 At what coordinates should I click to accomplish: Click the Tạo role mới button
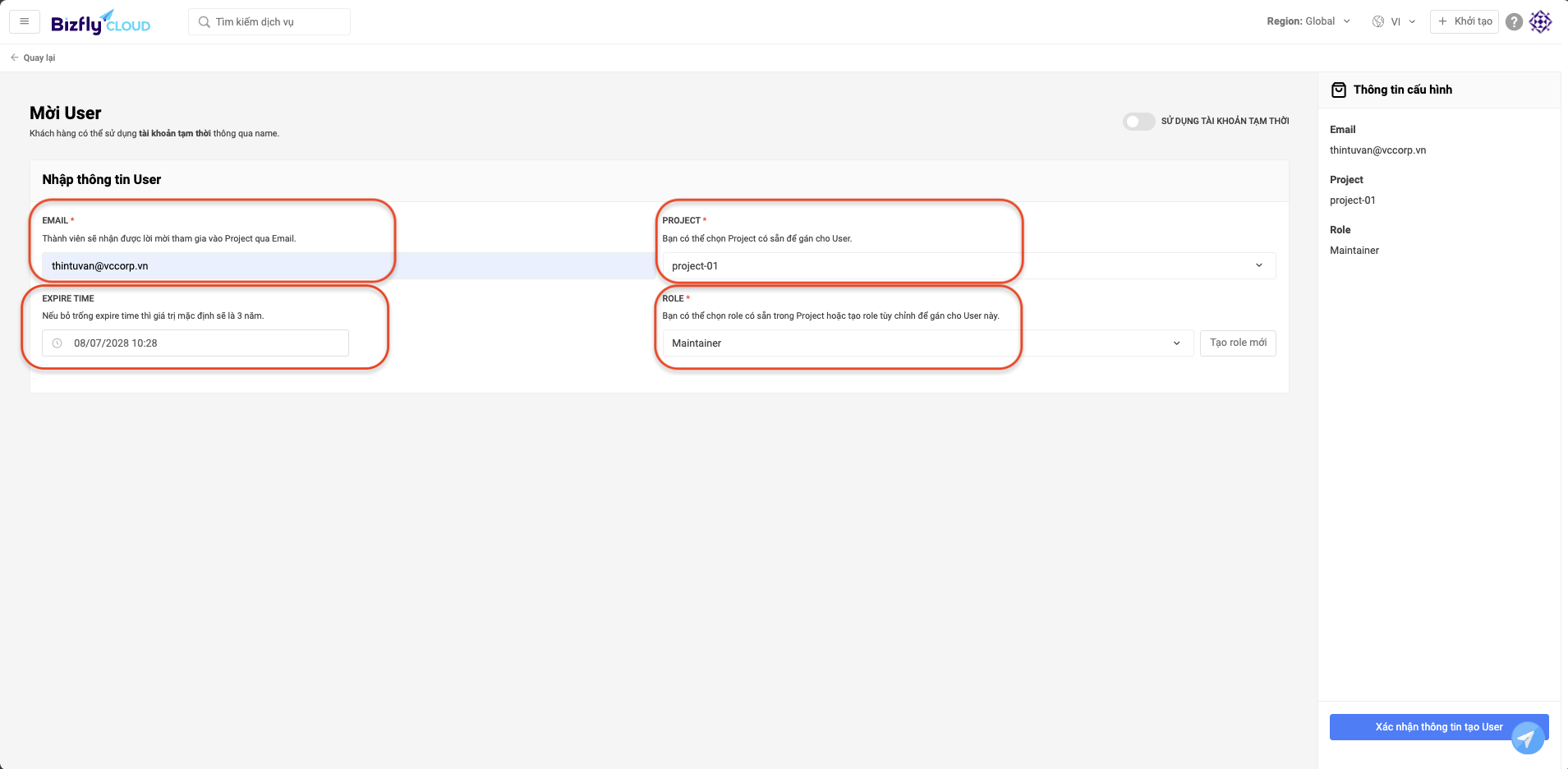1238,343
